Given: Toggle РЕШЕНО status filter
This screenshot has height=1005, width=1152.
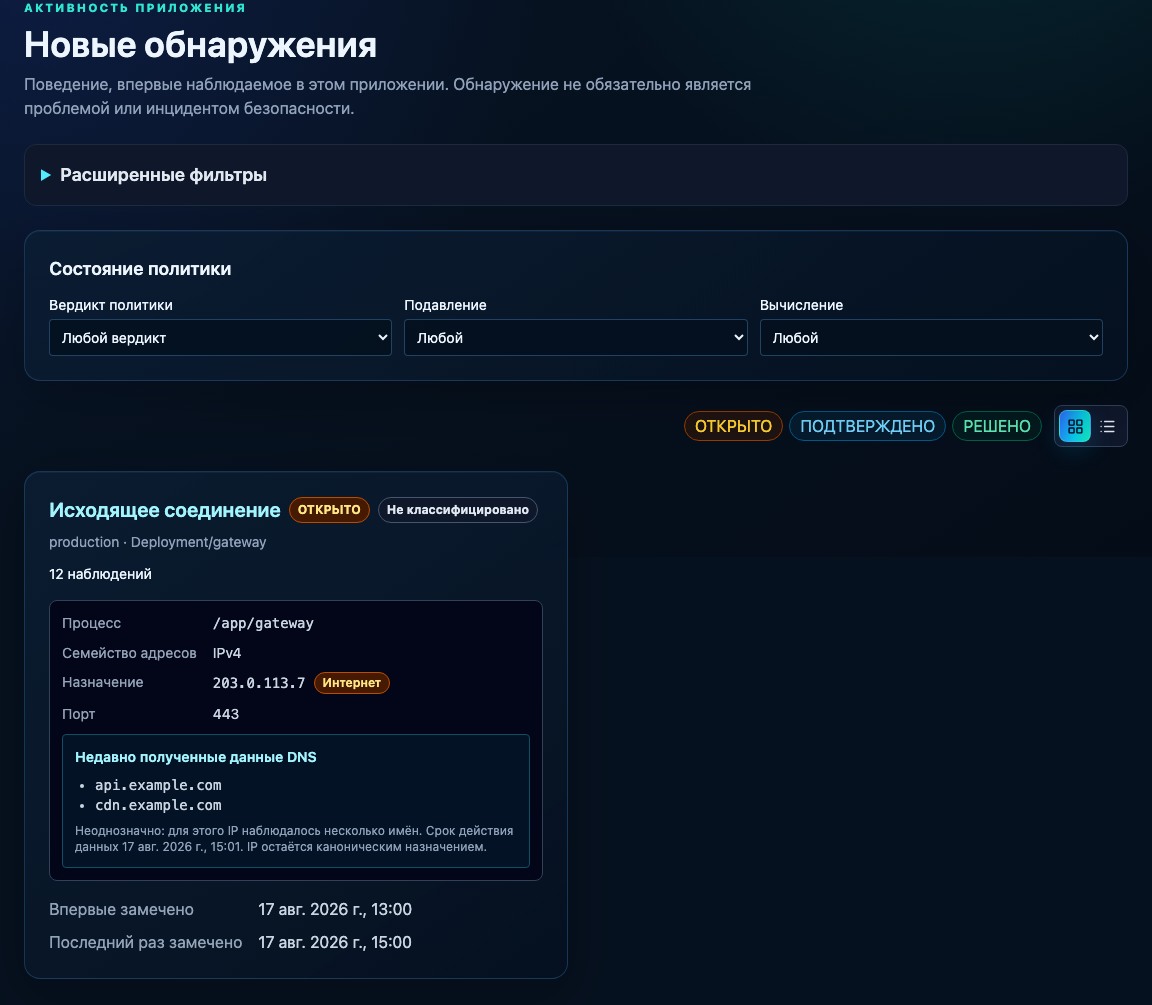Looking at the screenshot, I should coord(996,426).
